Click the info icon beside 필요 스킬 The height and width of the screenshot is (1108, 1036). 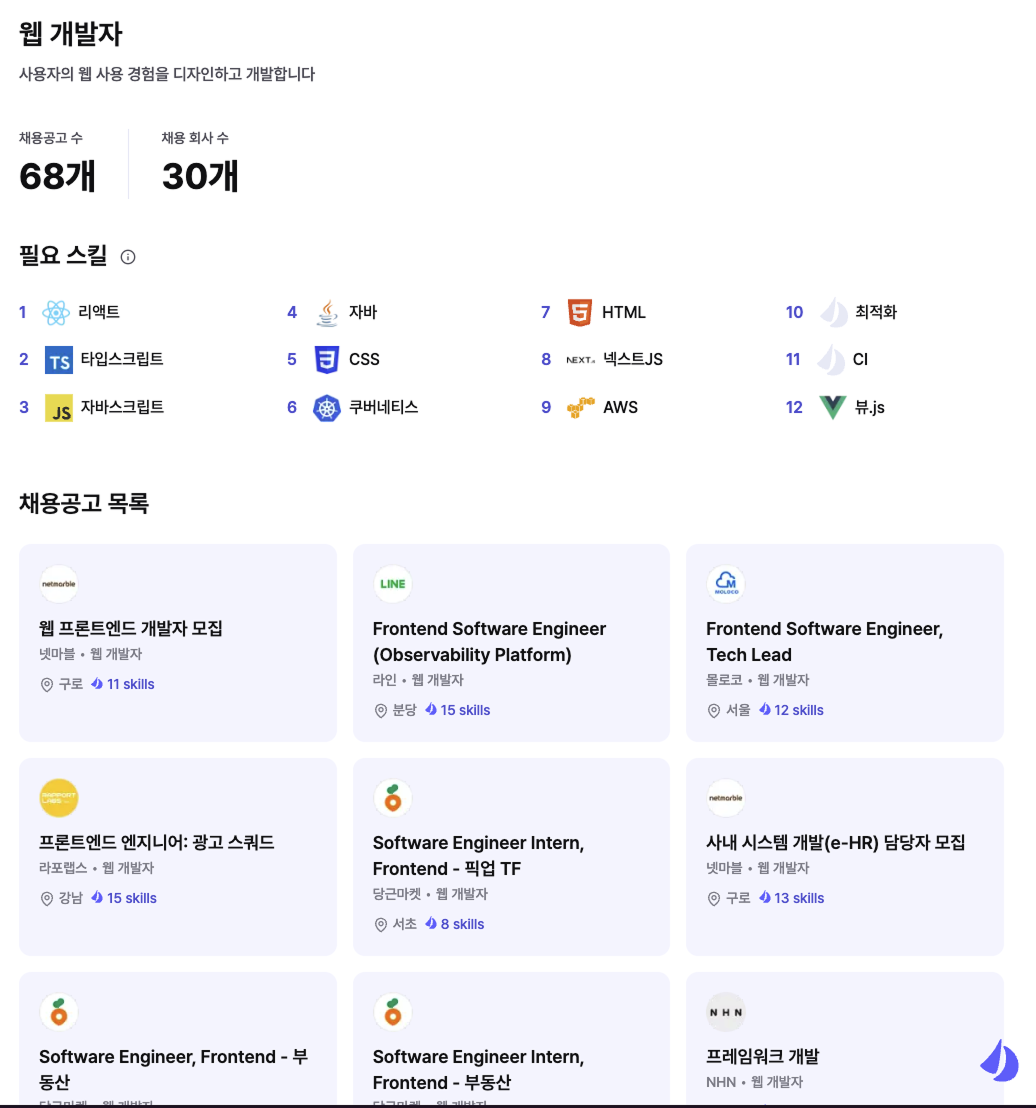(x=128, y=257)
